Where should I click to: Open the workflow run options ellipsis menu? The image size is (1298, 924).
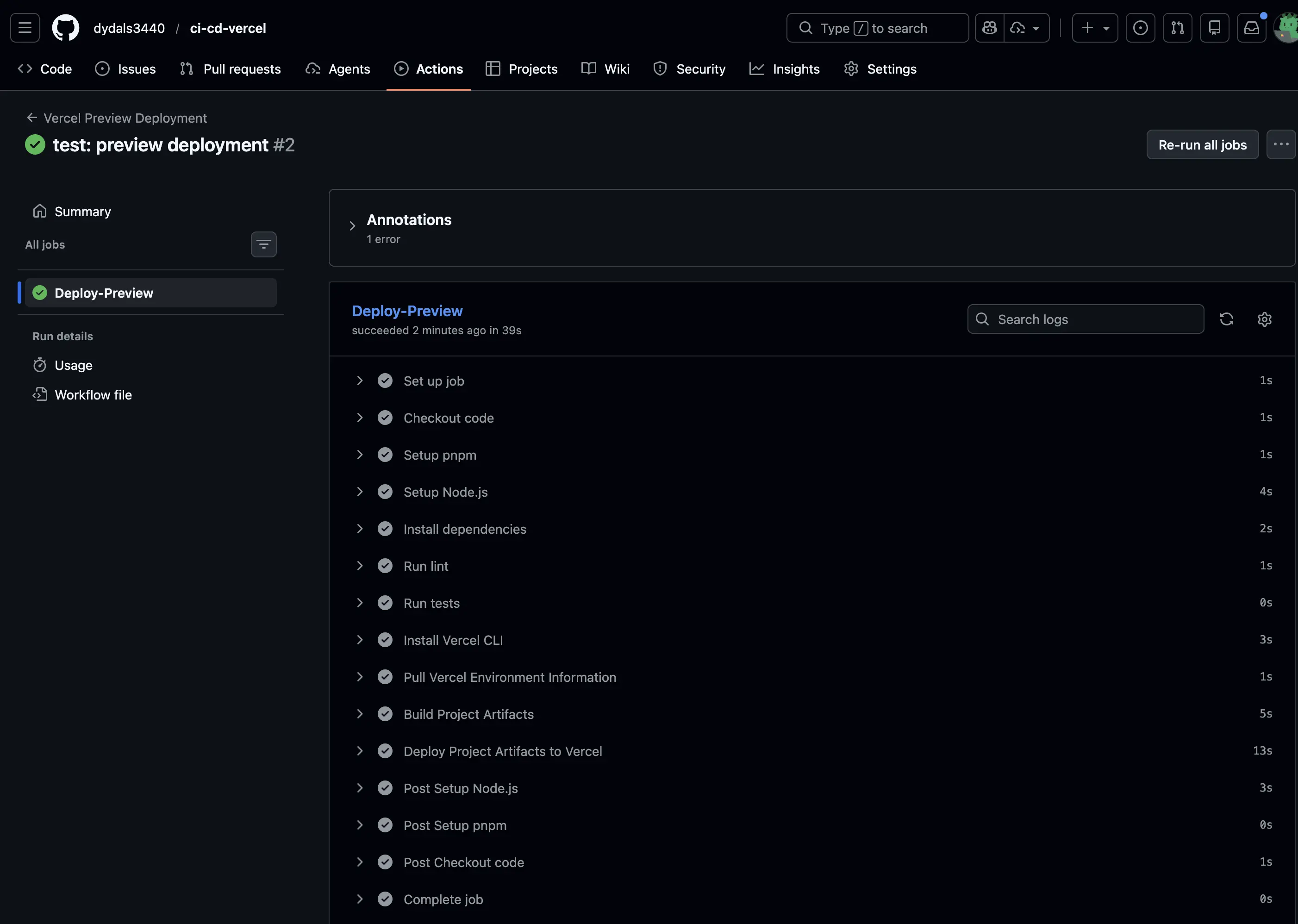1281,144
